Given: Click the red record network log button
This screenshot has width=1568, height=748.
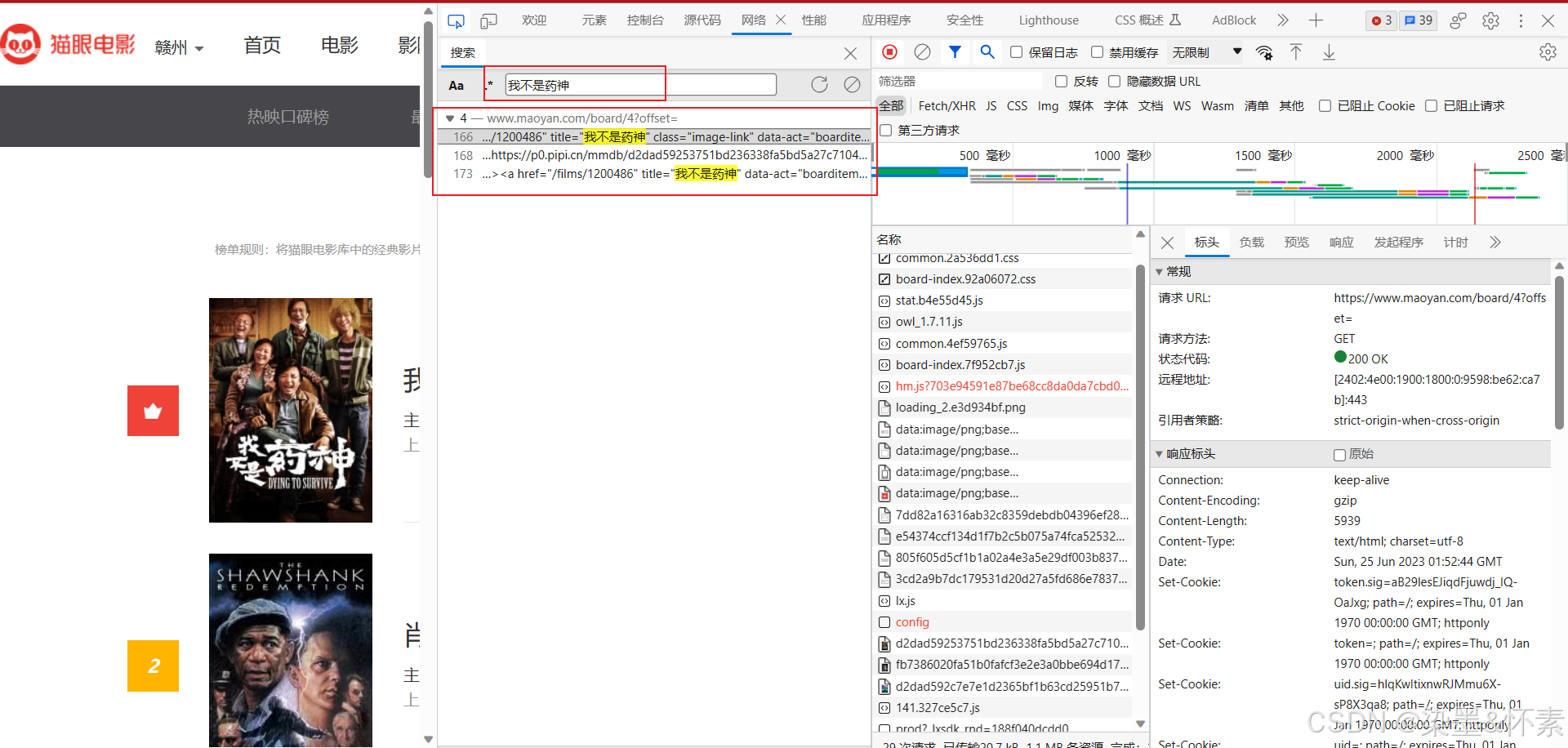Looking at the screenshot, I should click(890, 52).
